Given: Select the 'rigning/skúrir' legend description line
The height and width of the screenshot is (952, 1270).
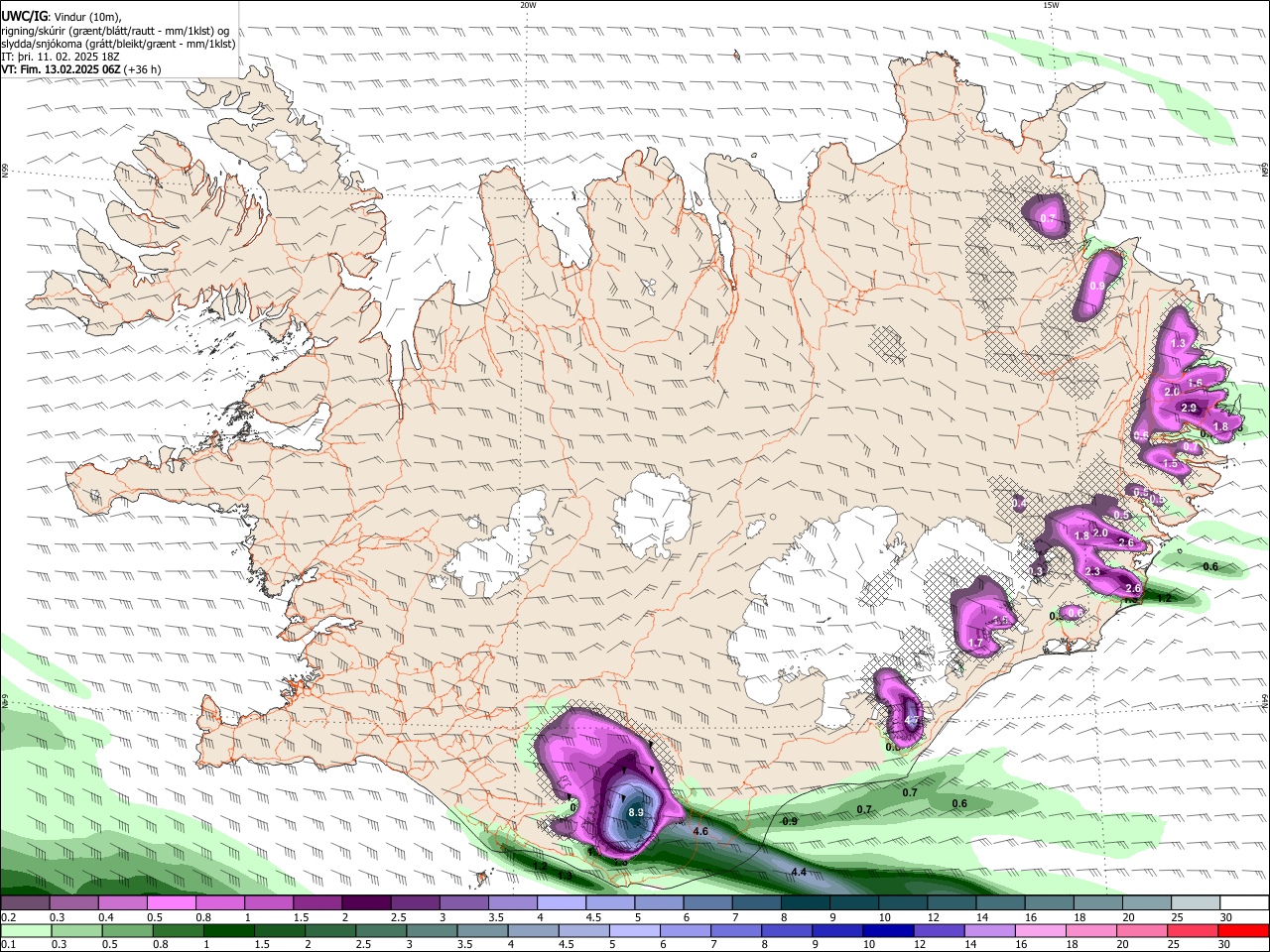Looking at the screenshot, I should [x=115, y=31].
